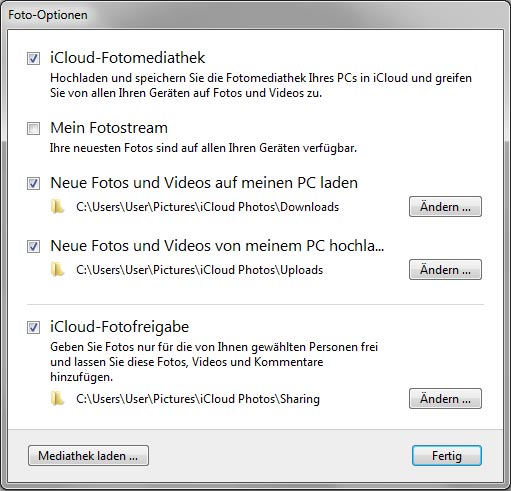Click the folder icon beside the Sharing path
This screenshot has height=491, width=511.
pyautogui.click(x=57, y=398)
